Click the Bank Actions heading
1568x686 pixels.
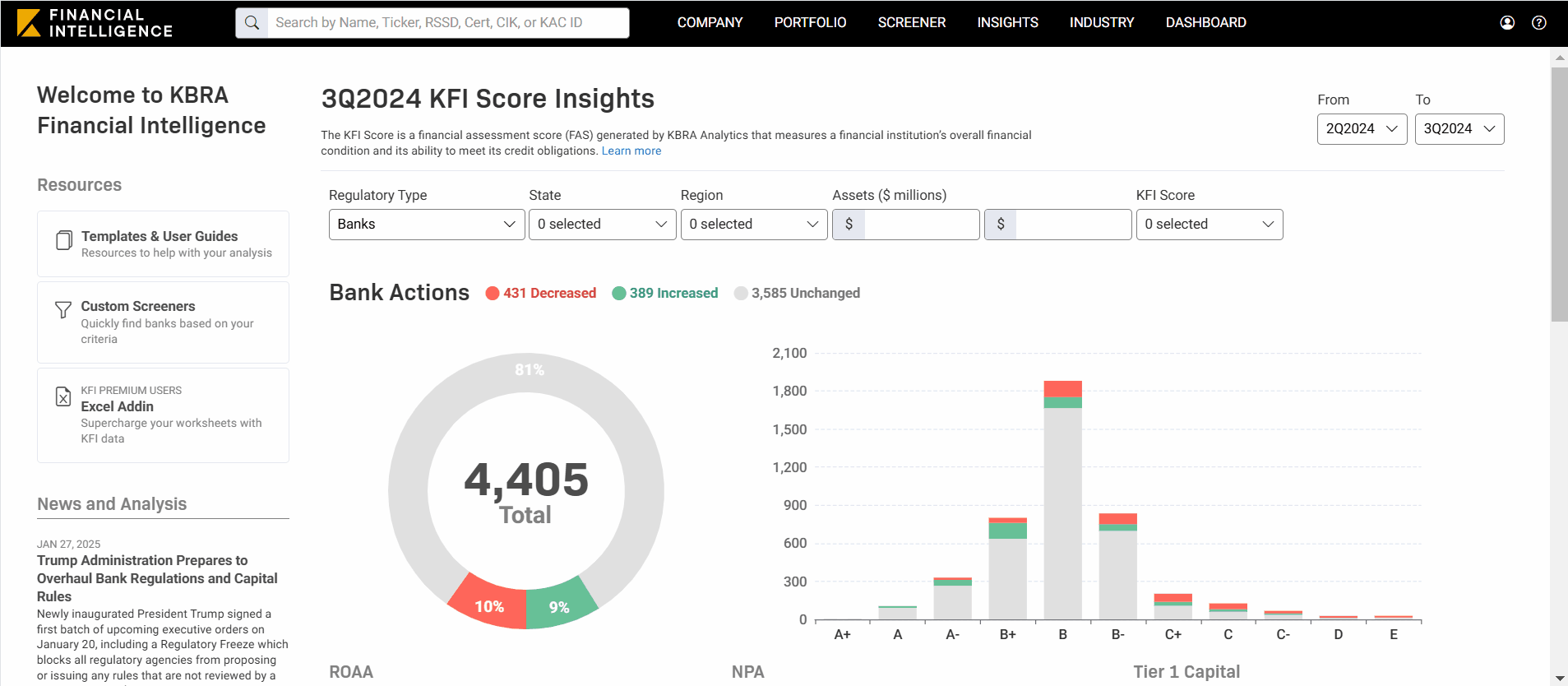pos(399,293)
